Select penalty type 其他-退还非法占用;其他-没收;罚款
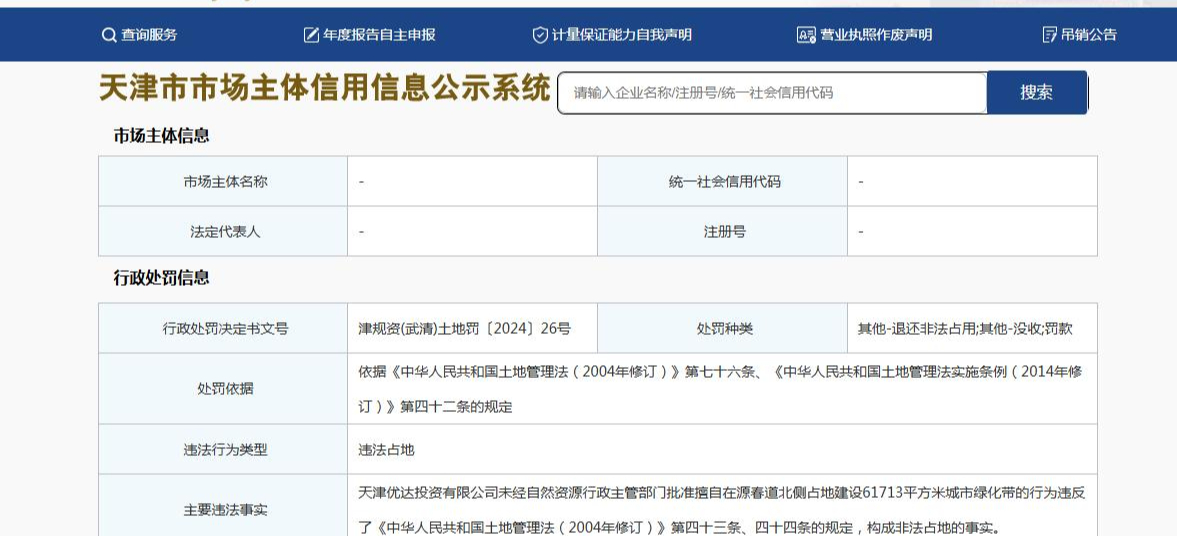The image size is (1177, 536). pyautogui.click(x=965, y=329)
